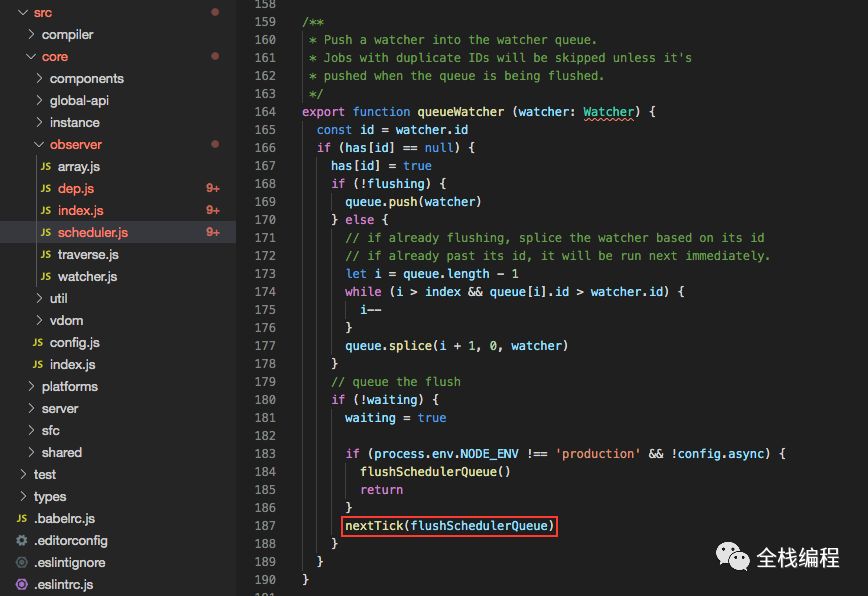
Task: Click the JS icon beside config.js
Action: 38,342
